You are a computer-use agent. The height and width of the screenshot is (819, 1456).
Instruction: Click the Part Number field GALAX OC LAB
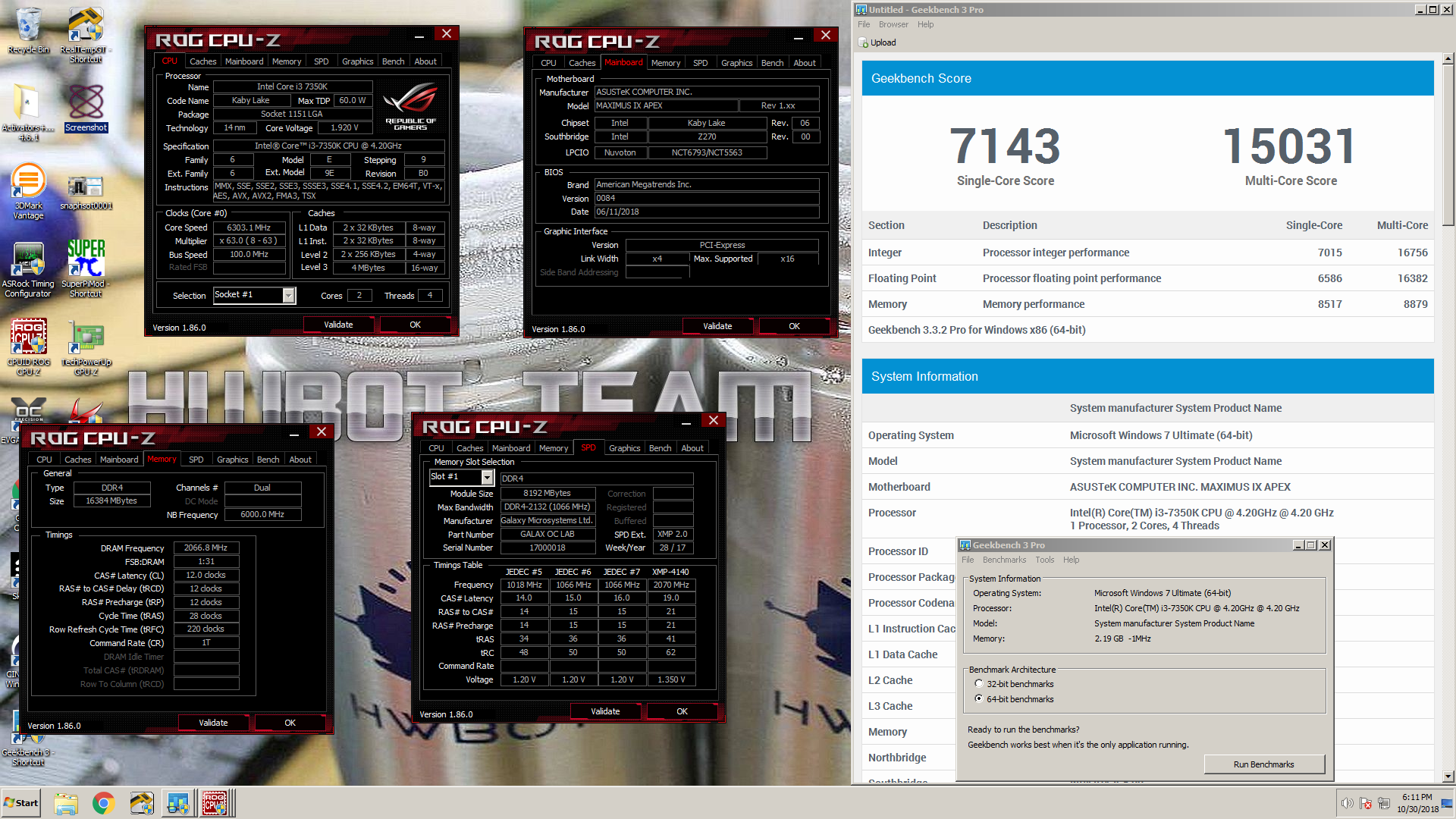click(x=547, y=534)
